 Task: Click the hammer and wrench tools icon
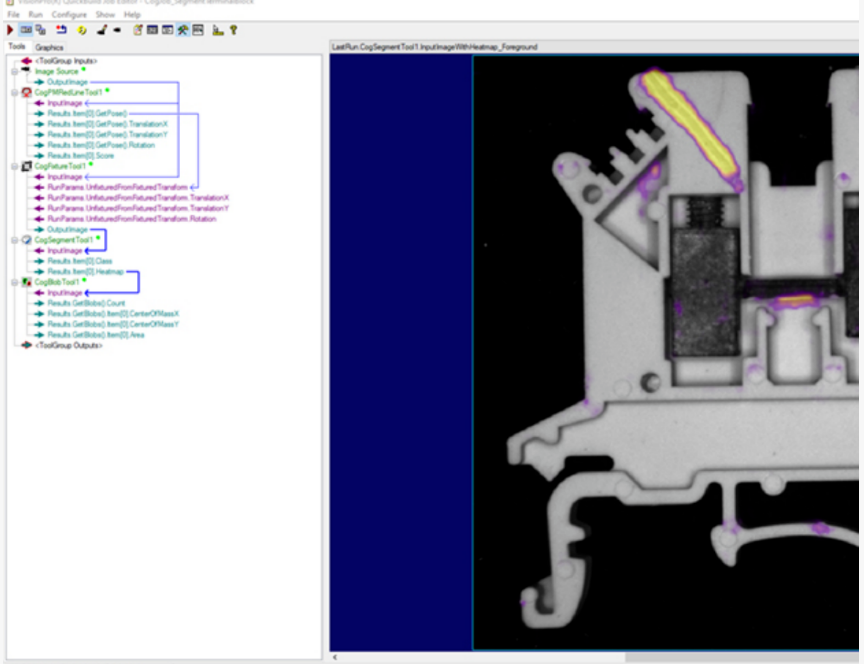pyautogui.click(x=183, y=31)
